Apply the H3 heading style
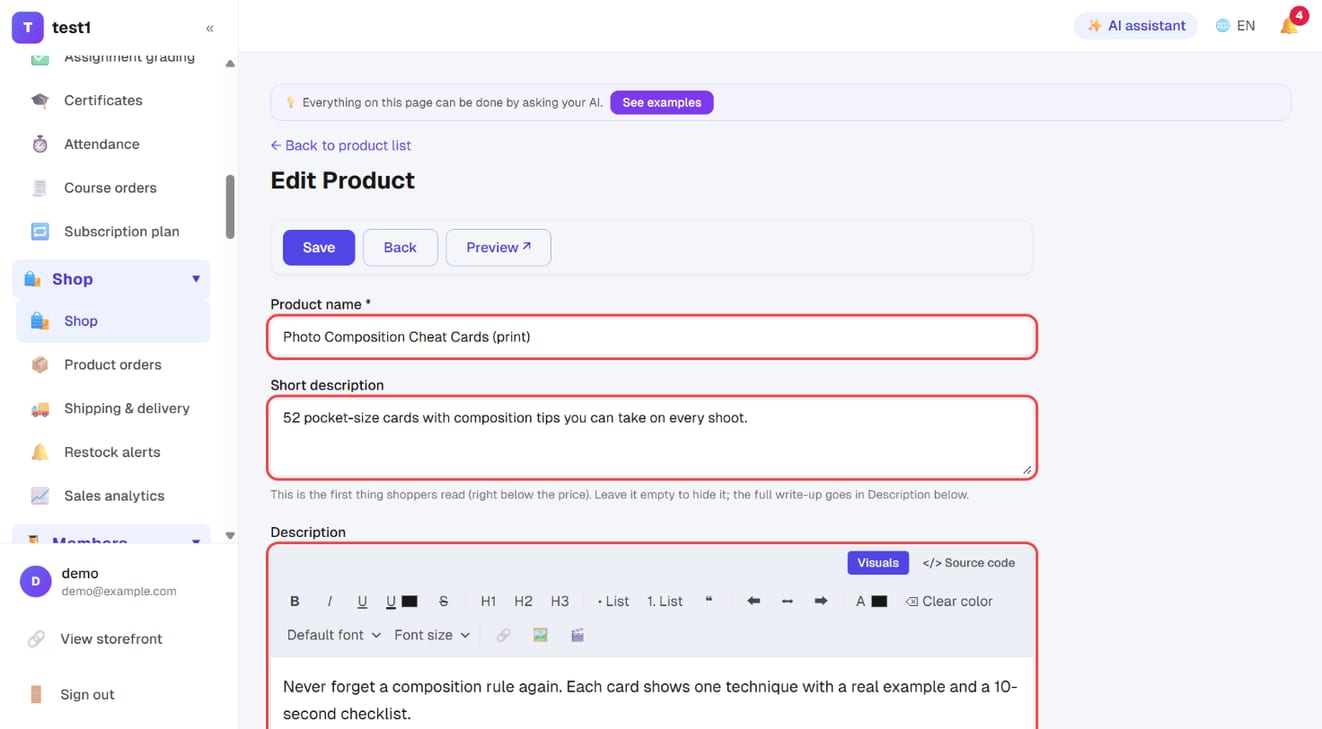This screenshot has width=1322, height=729. [560, 601]
